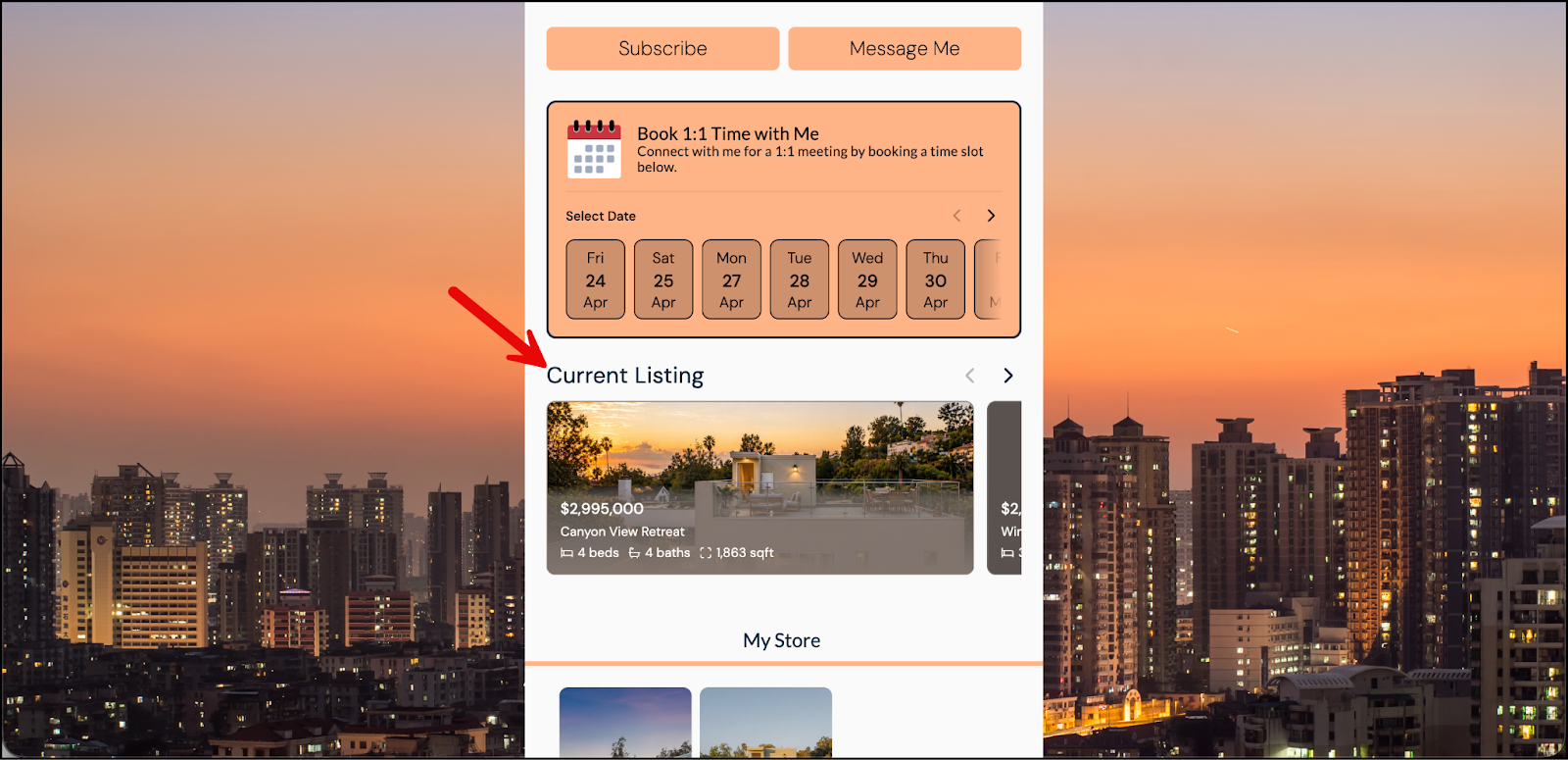This screenshot has height=760, width=1568.
Task: Show next listing with right chevron
Action: [x=1008, y=376]
